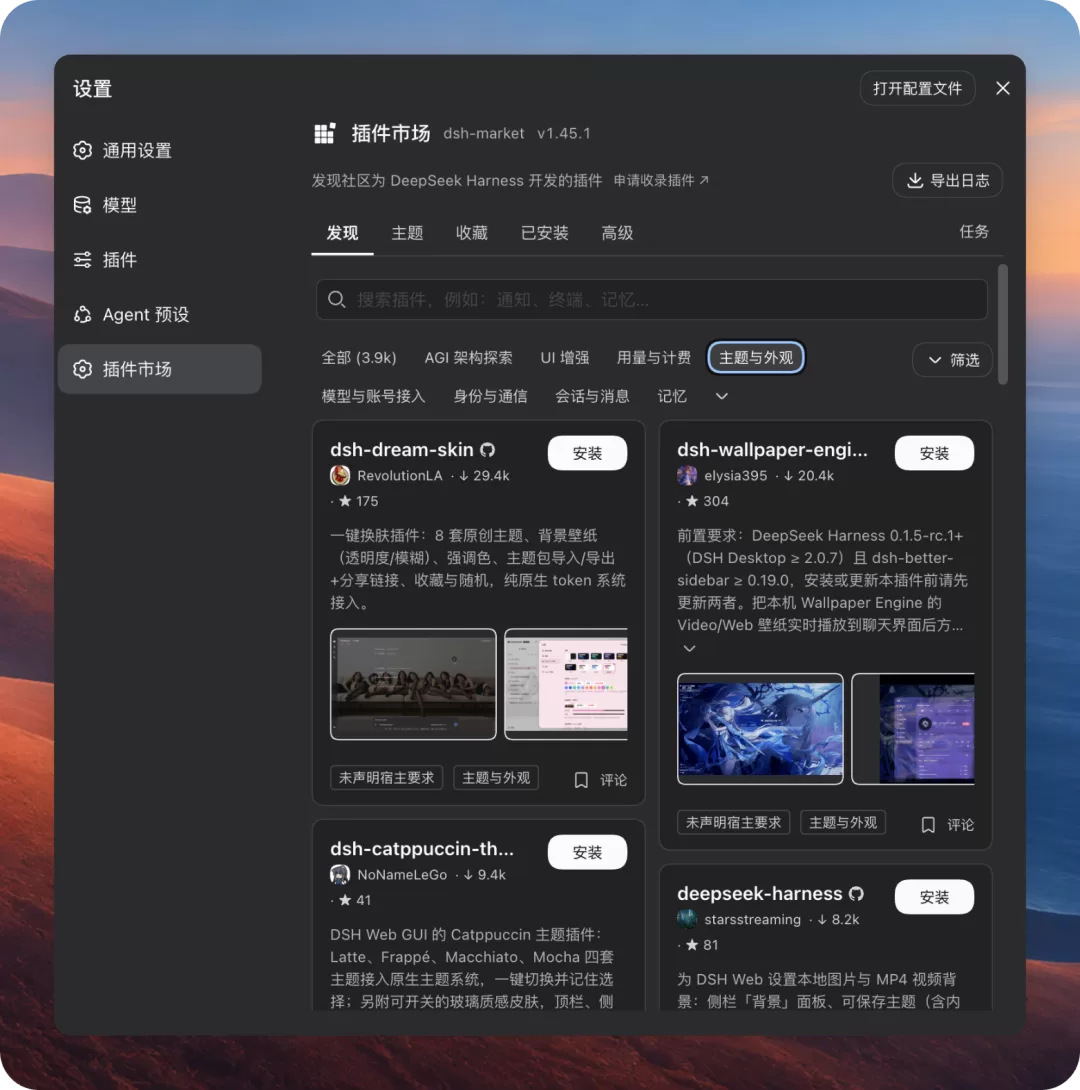
Task: Open the 任务 tab on the right
Action: pyautogui.click(x=974, y=231)
